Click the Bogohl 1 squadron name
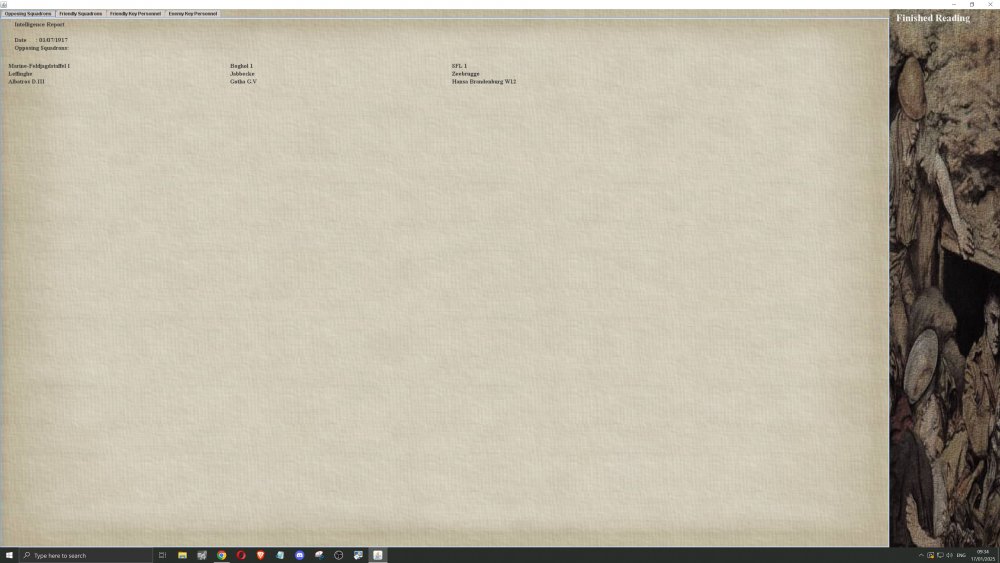The width and height of the screenshot is (1000, 563). 241,66
